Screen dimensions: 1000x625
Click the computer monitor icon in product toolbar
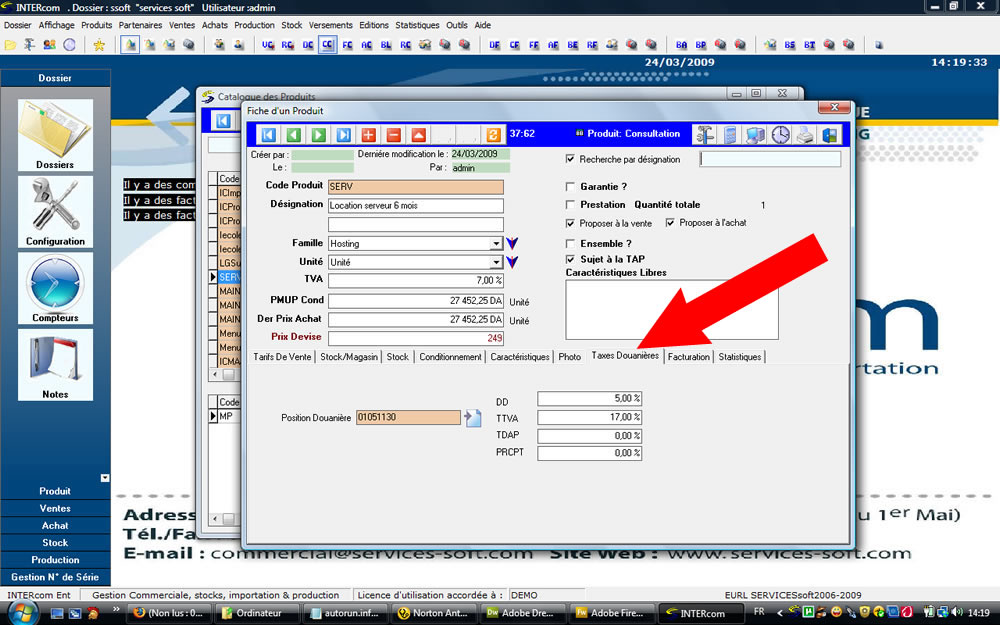coord(755,135)
